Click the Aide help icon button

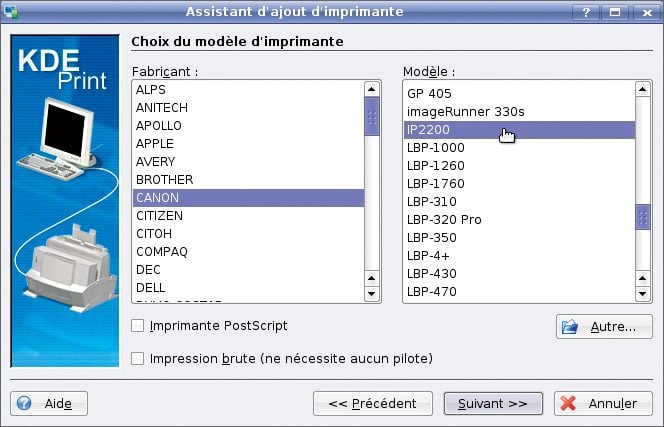click(x=49, y=403)
